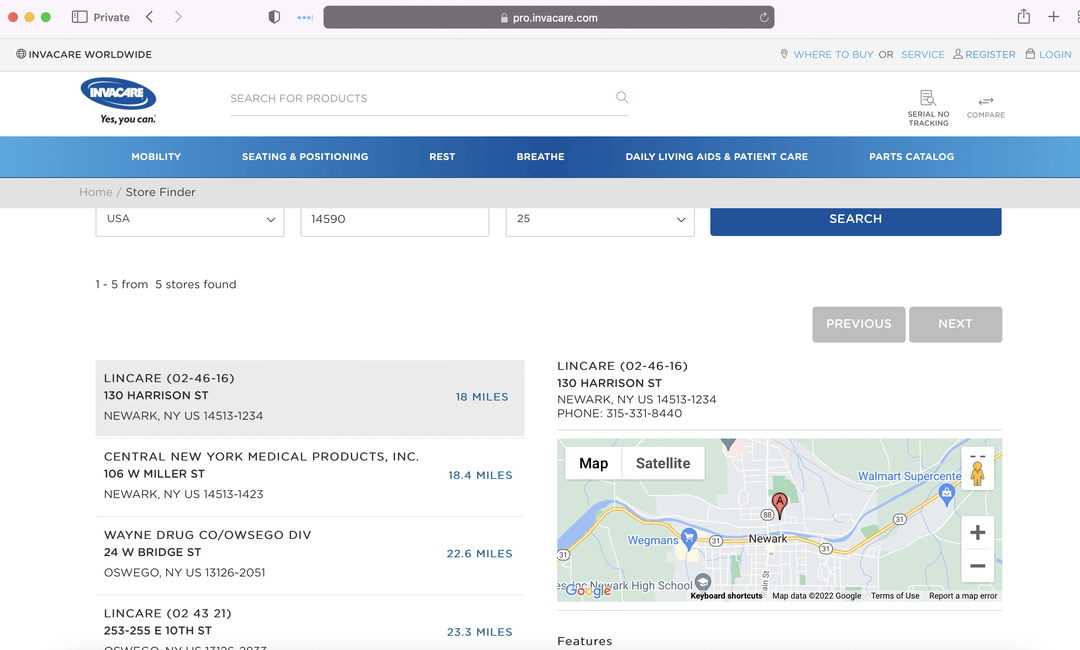Zoom in on the map
Screen dimensions: 1080x650
[977, 533]
